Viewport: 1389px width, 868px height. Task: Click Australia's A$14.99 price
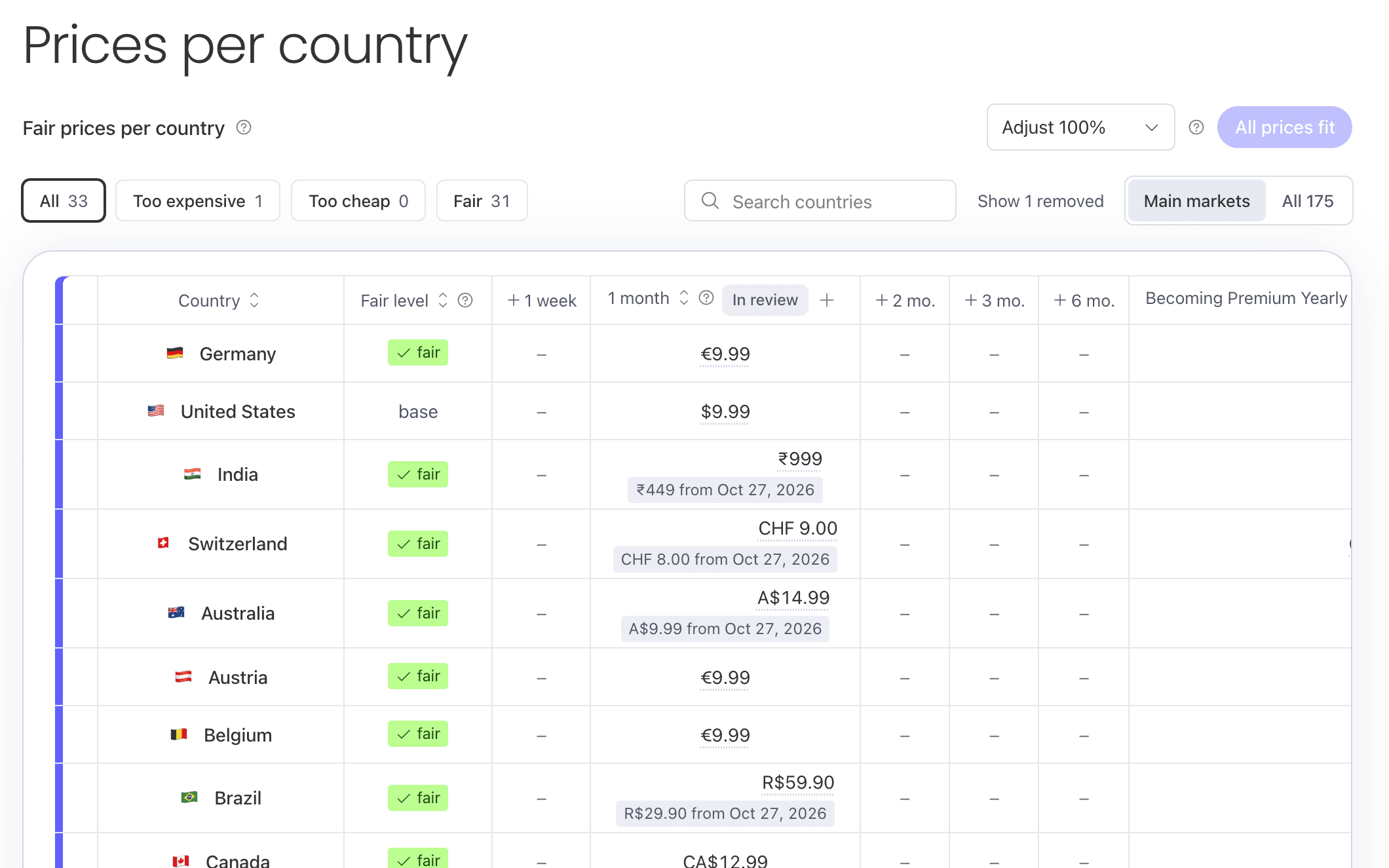[793, 598]
